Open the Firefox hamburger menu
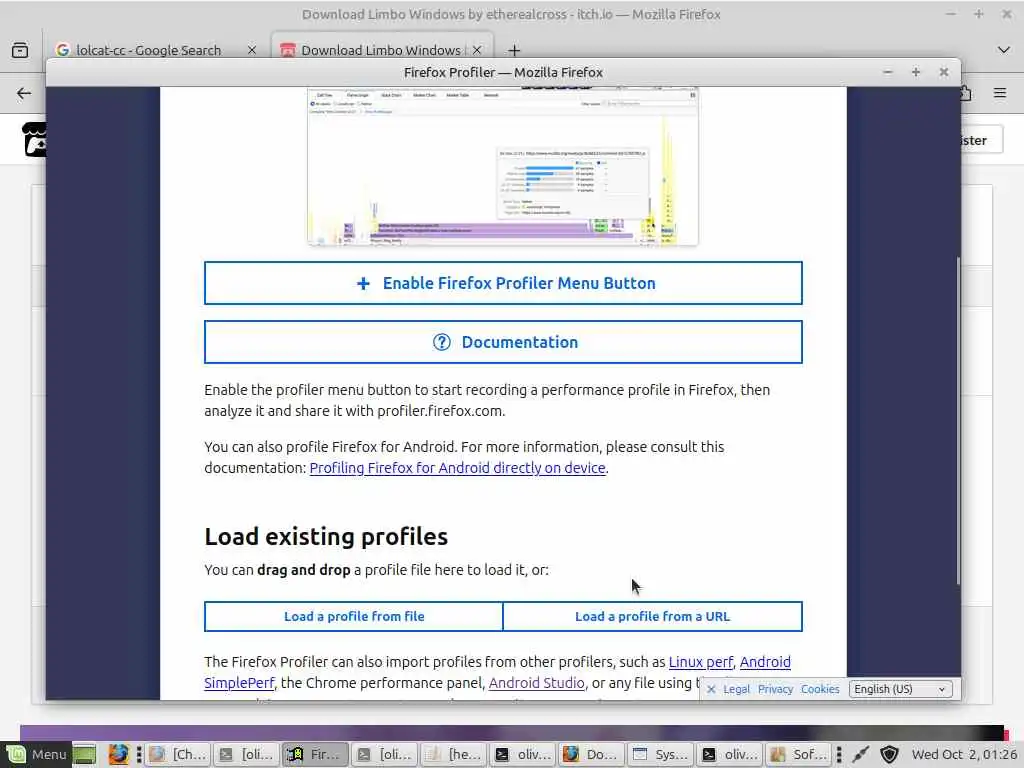 (999, 93)
